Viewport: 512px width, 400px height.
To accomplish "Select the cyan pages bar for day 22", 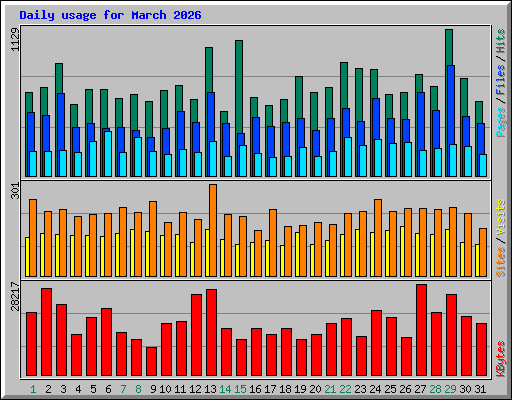I will (348, 157).
